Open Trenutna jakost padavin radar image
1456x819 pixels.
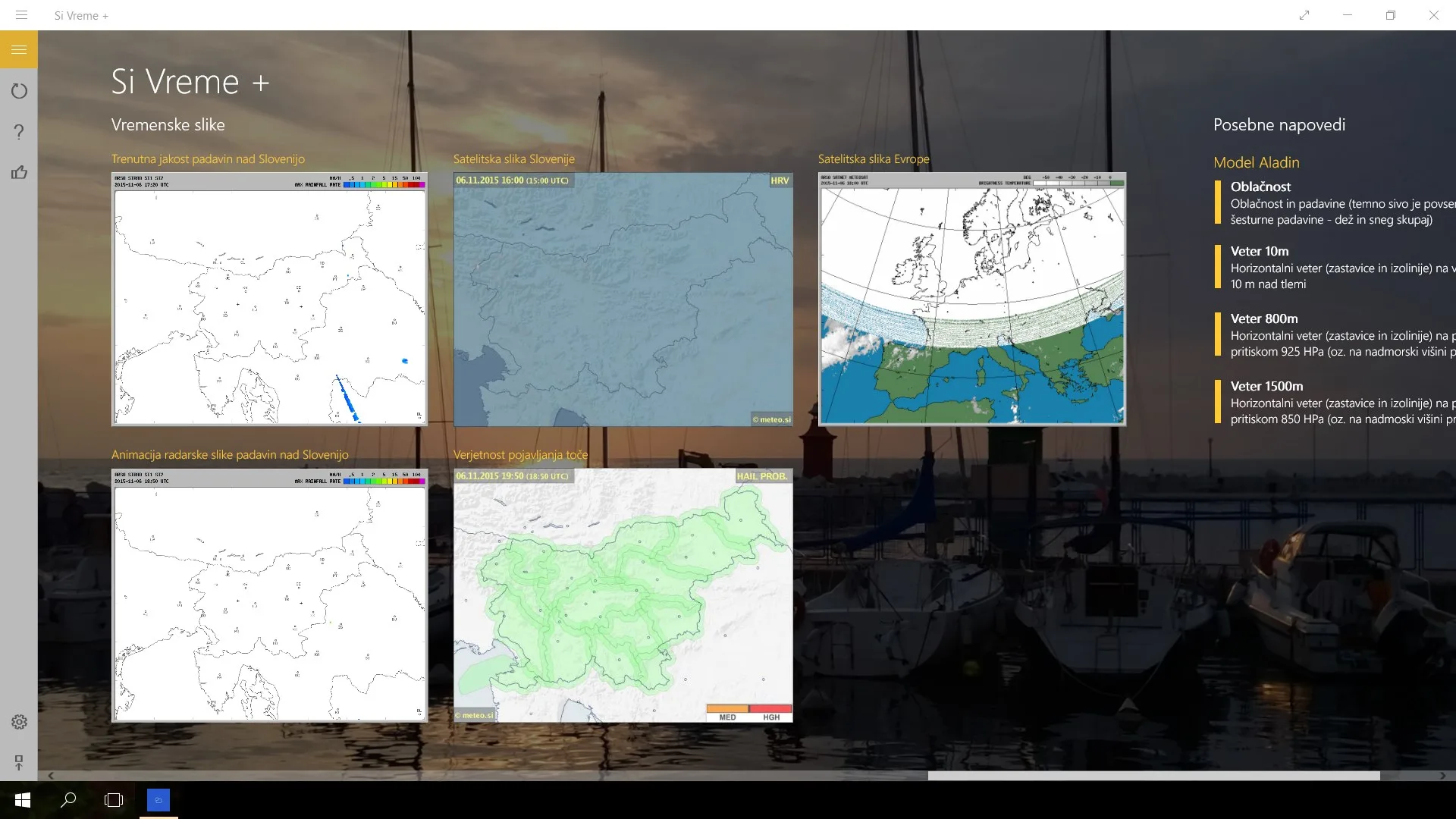[x=269, y=299]
